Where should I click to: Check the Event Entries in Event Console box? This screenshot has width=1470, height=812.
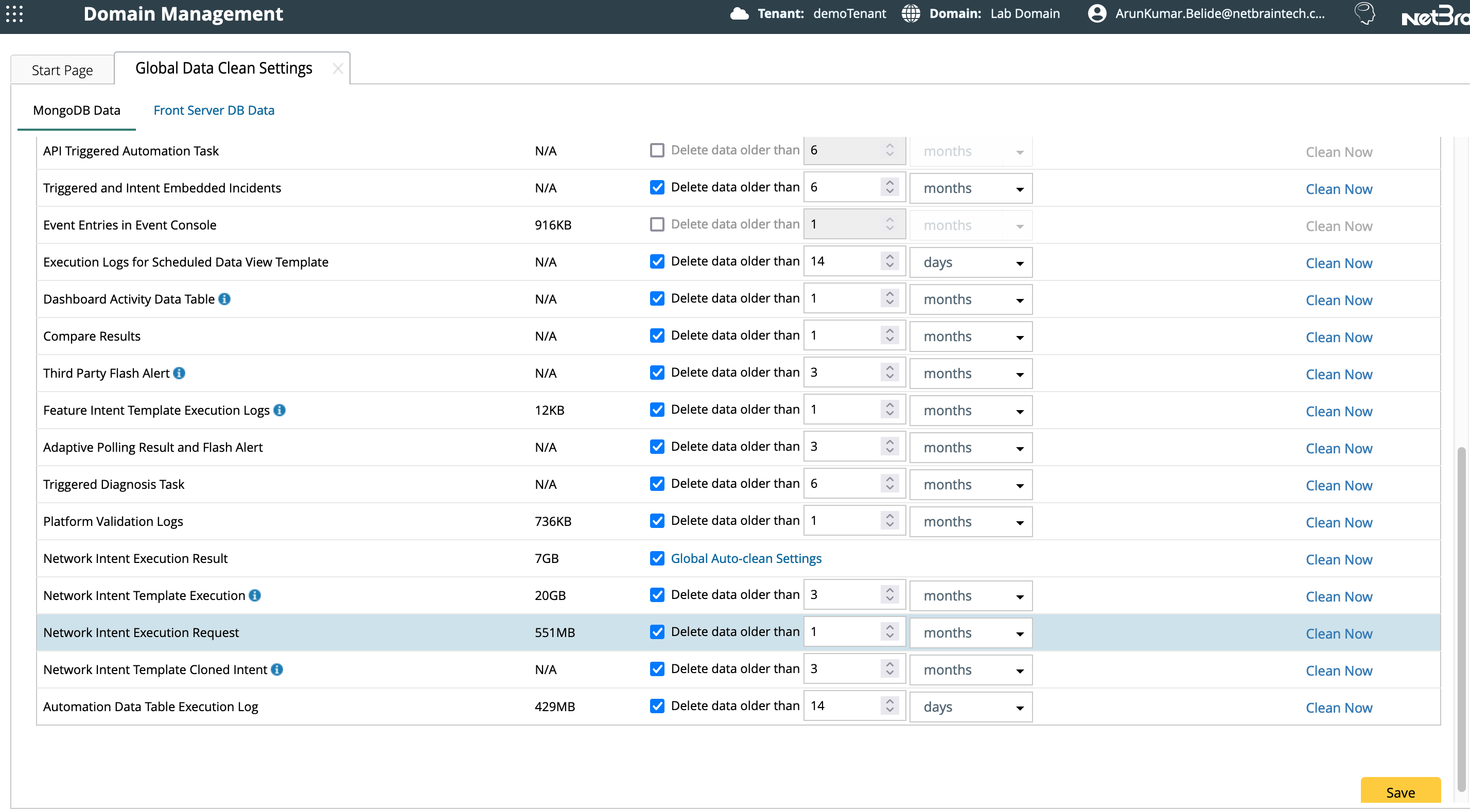(657, 224)
